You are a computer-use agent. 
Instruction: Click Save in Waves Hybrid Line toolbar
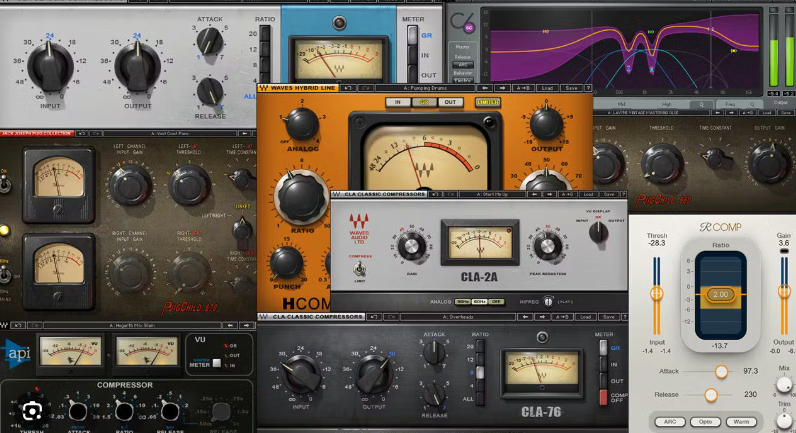[571, 88]
